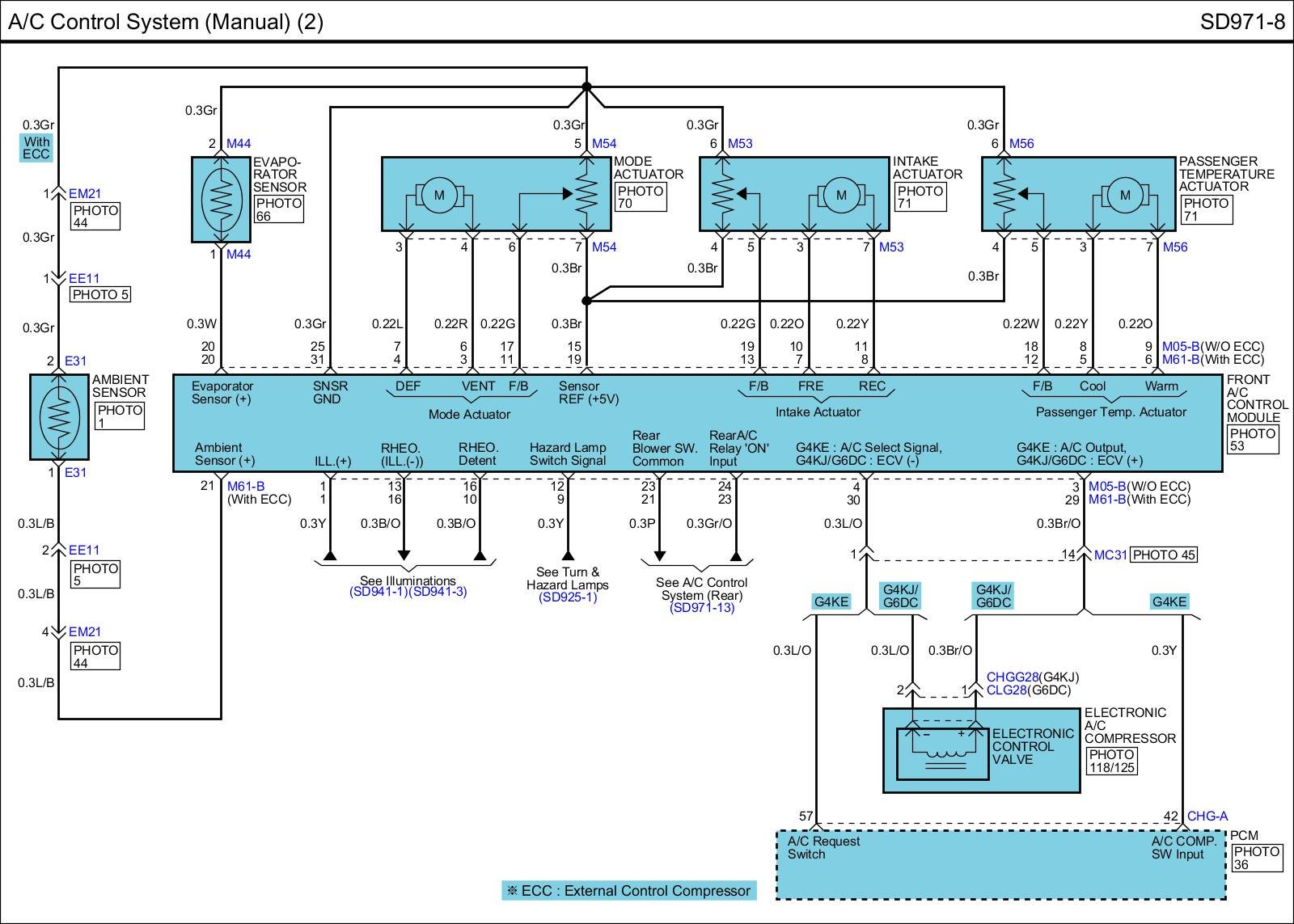Click the Intake Actuator potentiometer symbol
The height and width of the screenshot is (924, 1294).
pyautogui.click(x=722, y=194)
